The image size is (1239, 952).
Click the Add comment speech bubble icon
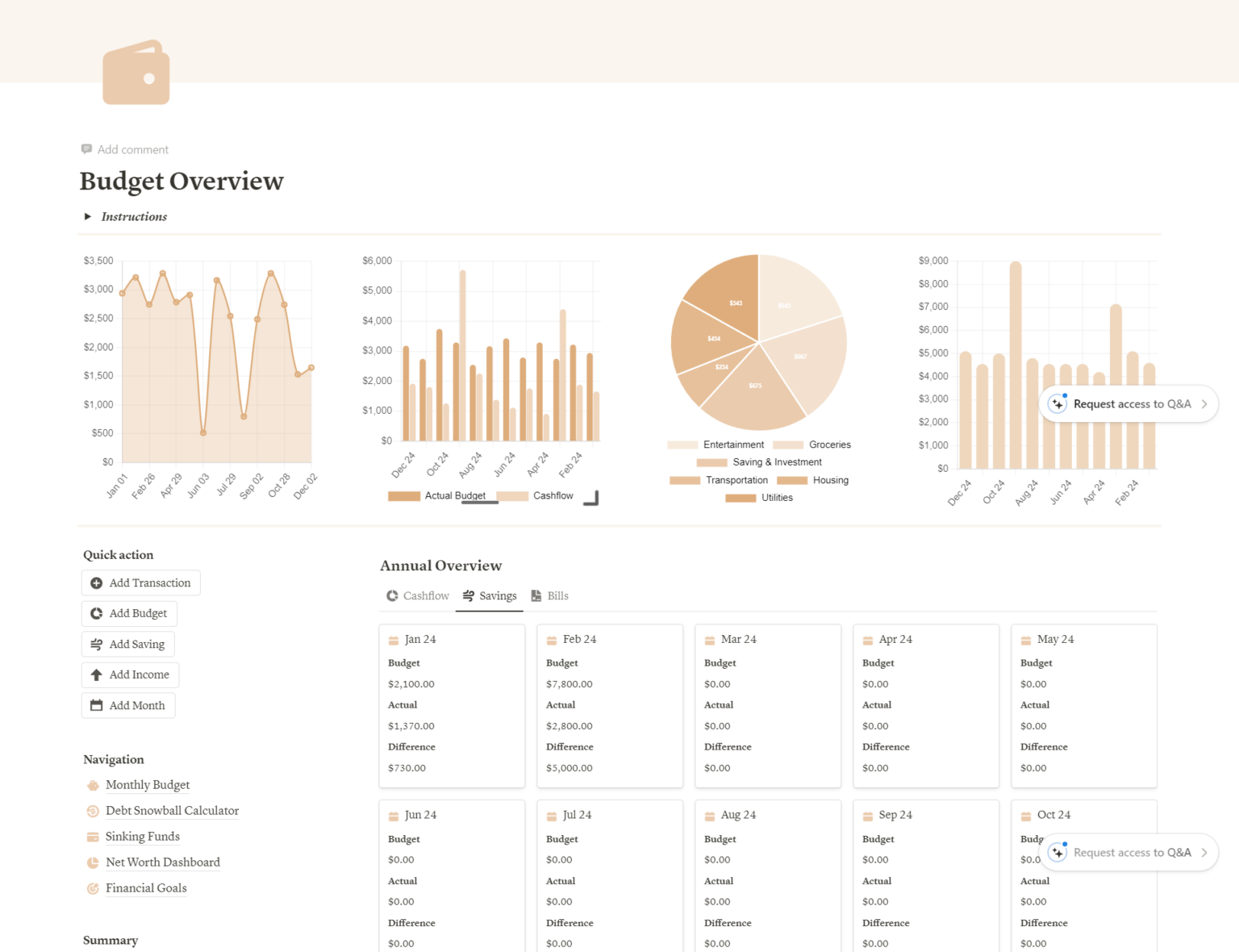click(86, 149)
